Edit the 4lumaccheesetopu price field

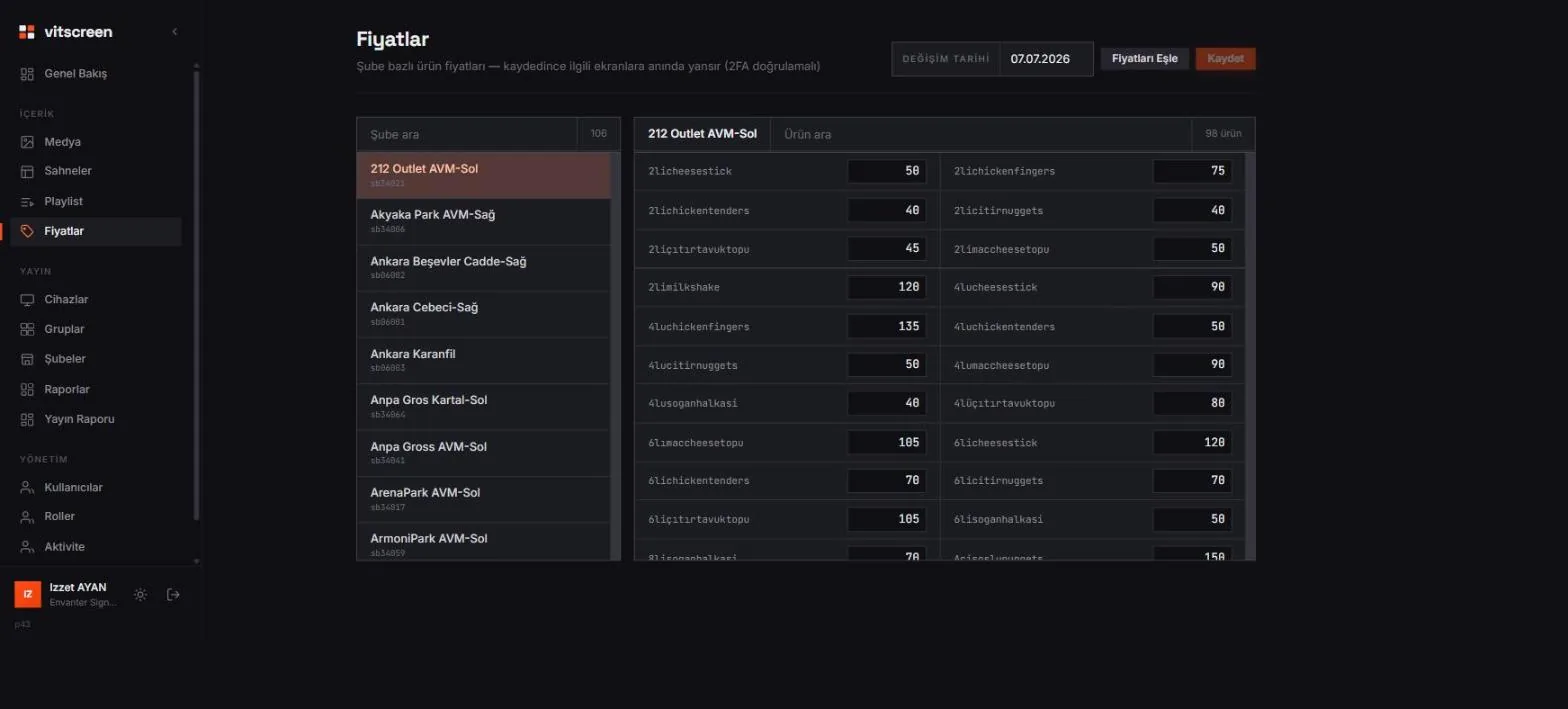(x=1192, y=365)
